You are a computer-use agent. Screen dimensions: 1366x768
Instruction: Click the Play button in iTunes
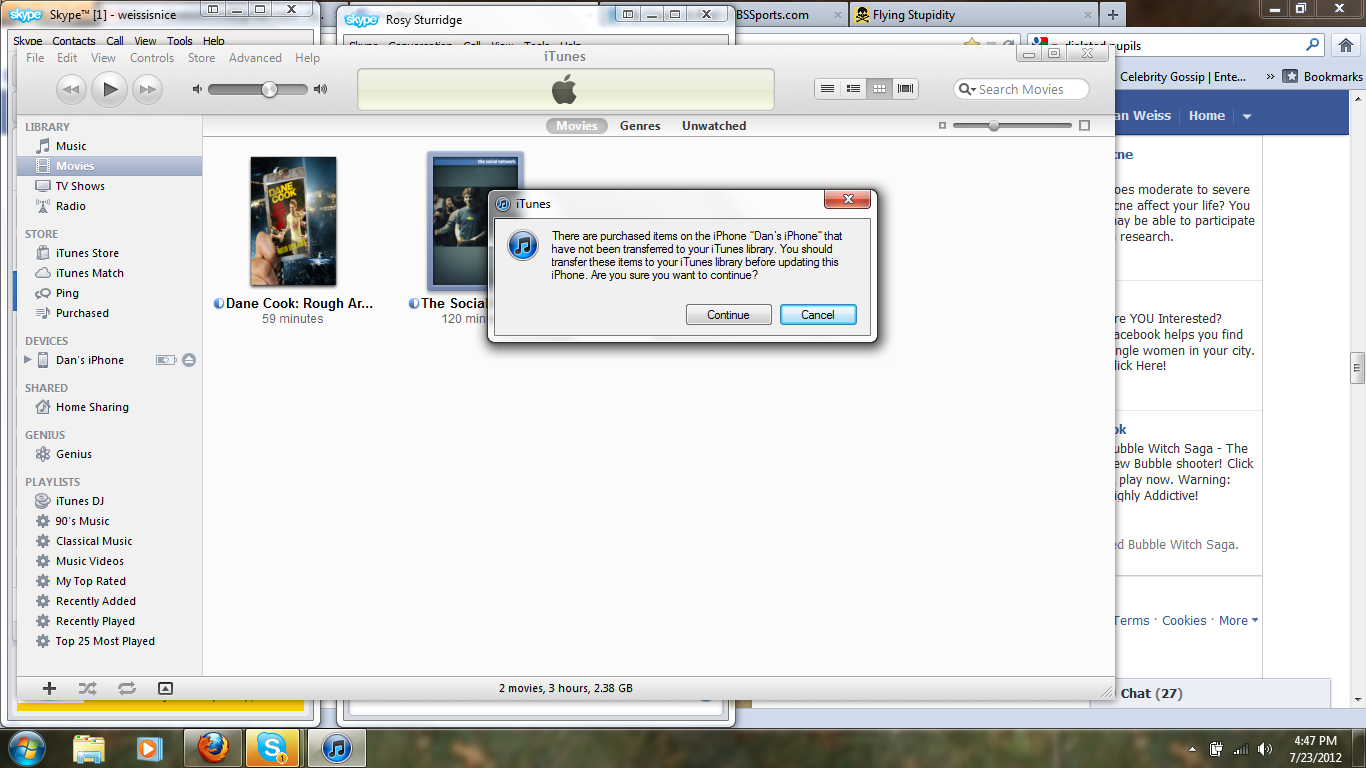(109, 89)
